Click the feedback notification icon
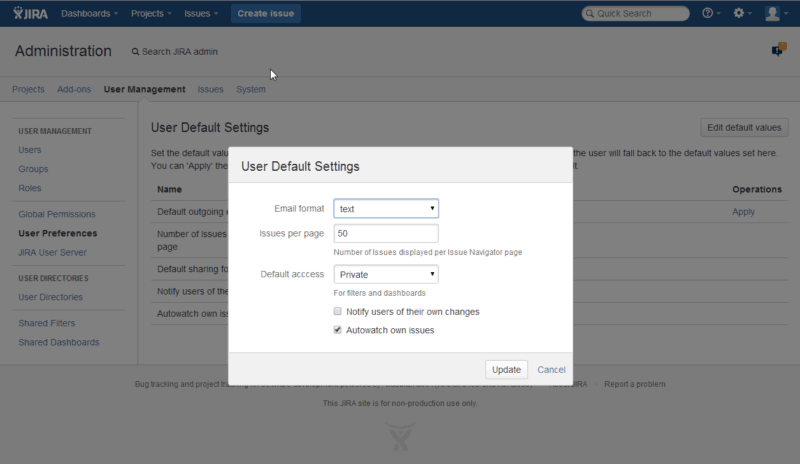Screen dimensions: 800x464 (x=779, y=50)
